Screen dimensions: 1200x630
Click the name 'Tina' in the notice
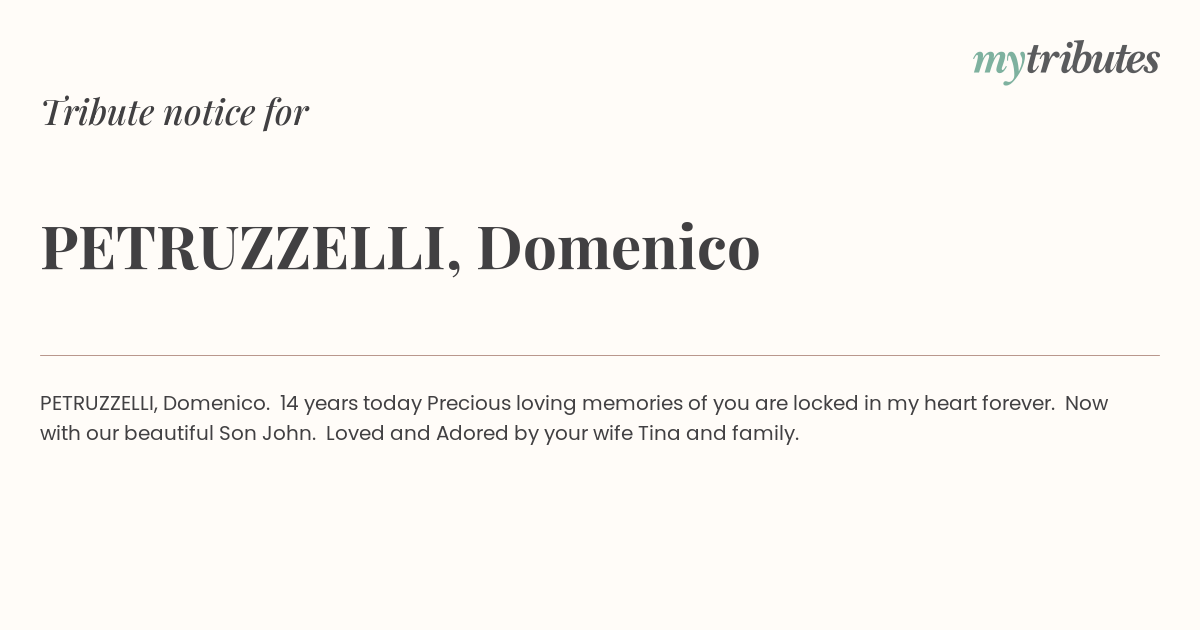pos(659,434)
